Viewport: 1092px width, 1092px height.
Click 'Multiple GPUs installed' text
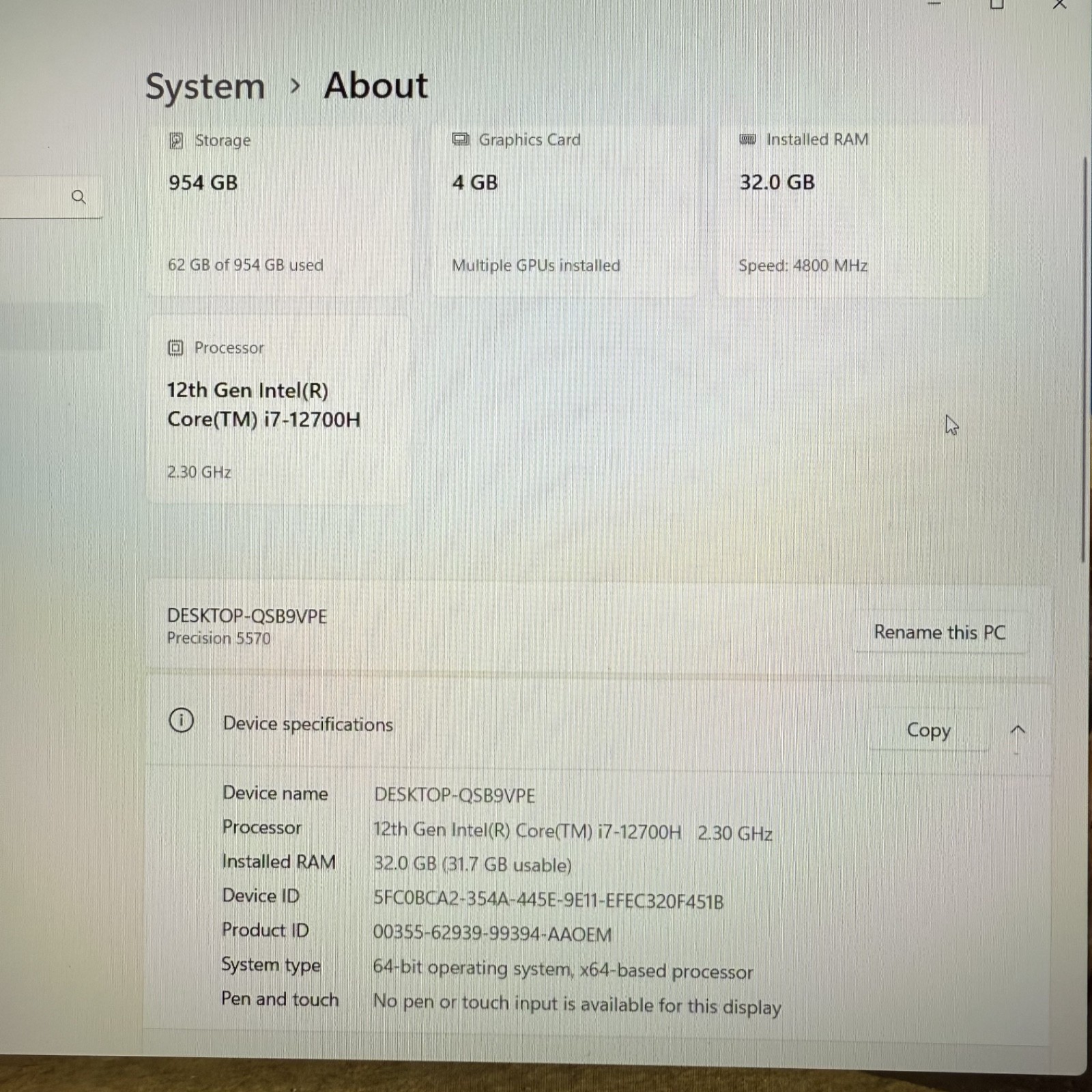tap(536, 265)
